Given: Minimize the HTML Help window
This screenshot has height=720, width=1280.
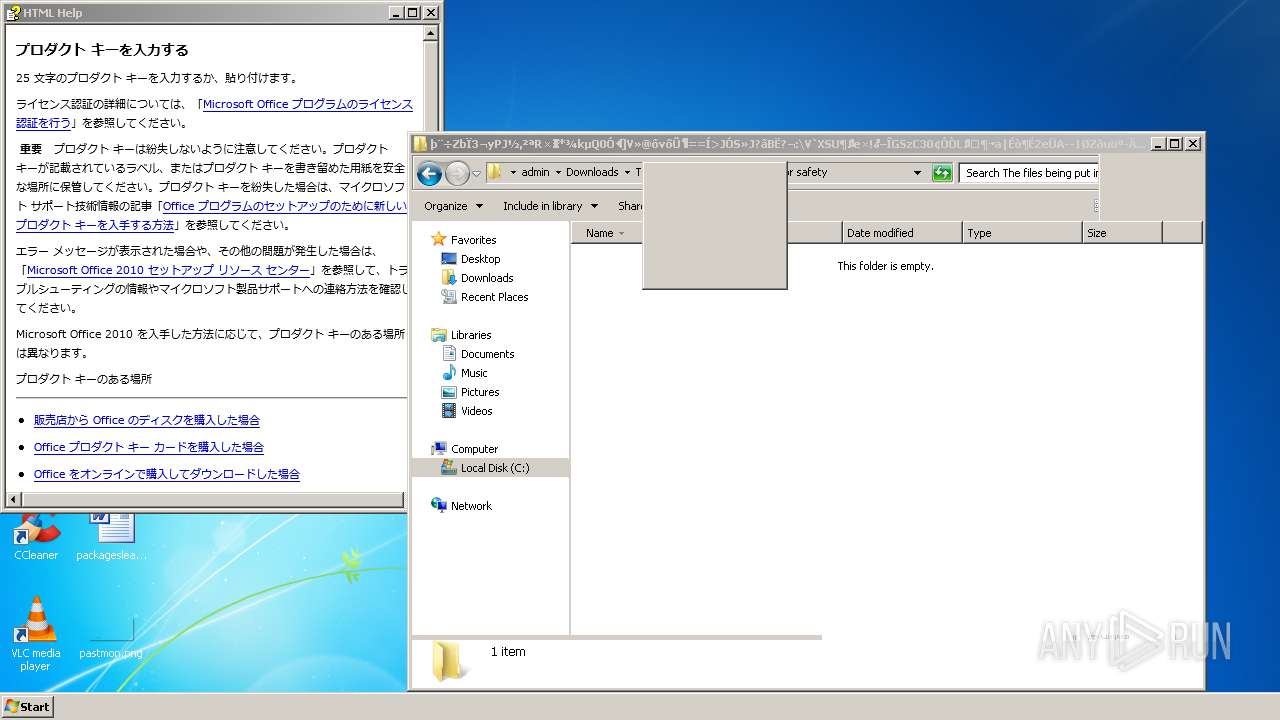Looking at the screenshot, I should (395, 13).
